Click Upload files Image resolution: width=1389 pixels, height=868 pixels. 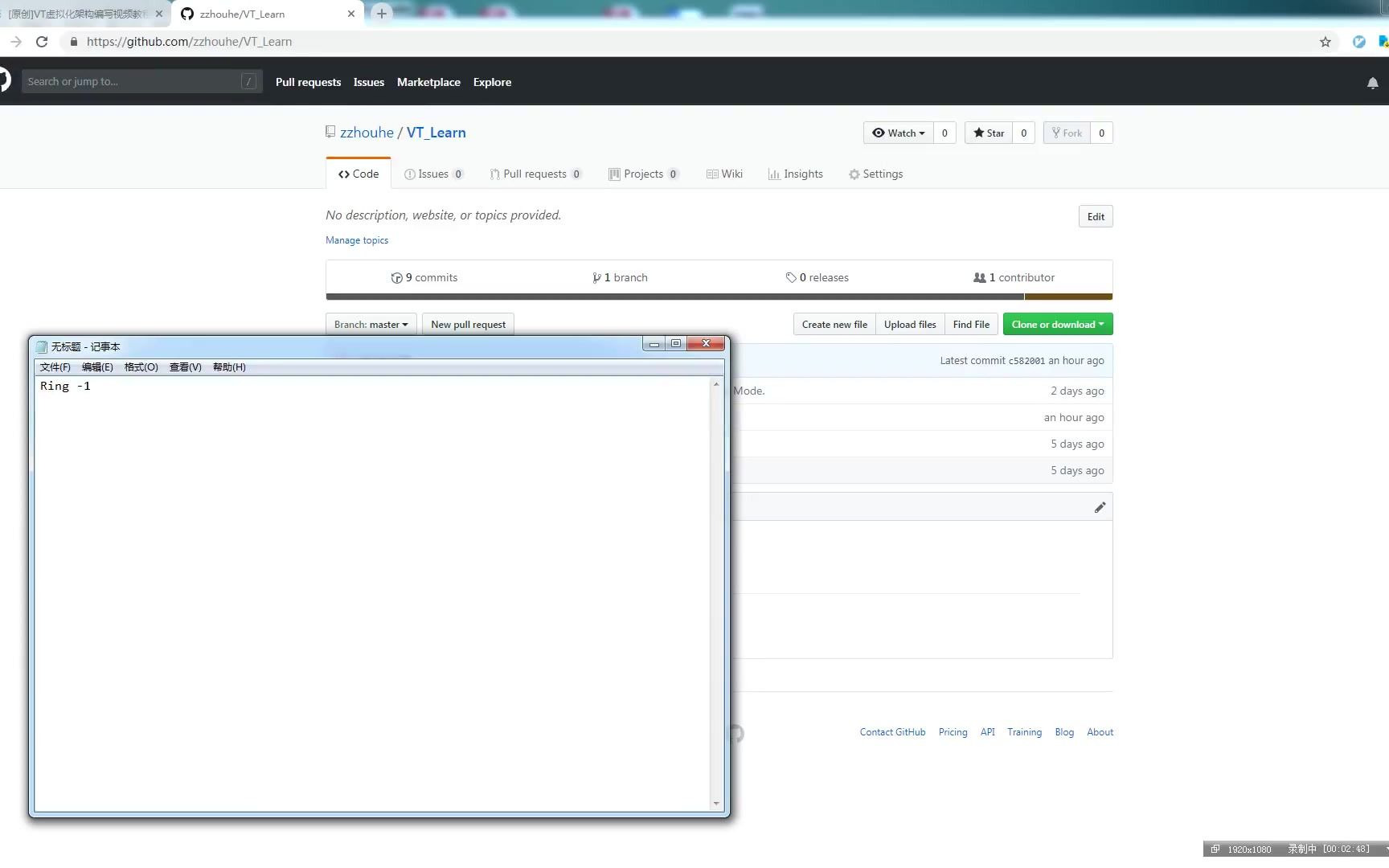tap(910, 325)
